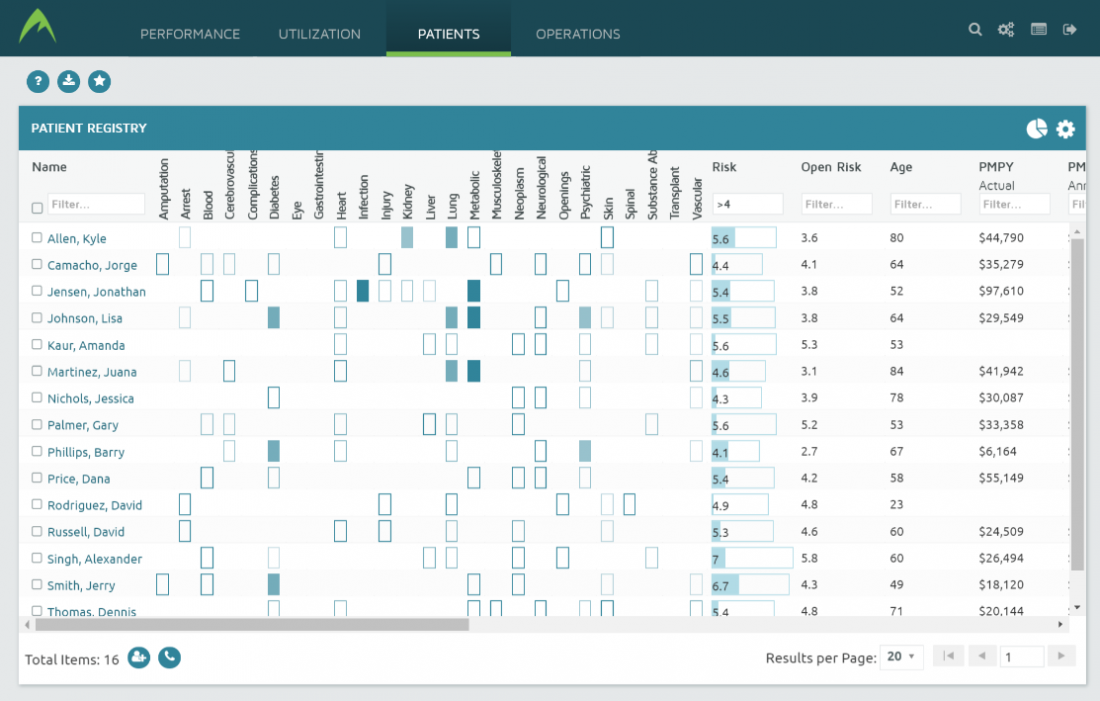The width and height of the screenshot is (1100, 701).
Task: Click the page number input showing 1
Action: click(1022, 657)
